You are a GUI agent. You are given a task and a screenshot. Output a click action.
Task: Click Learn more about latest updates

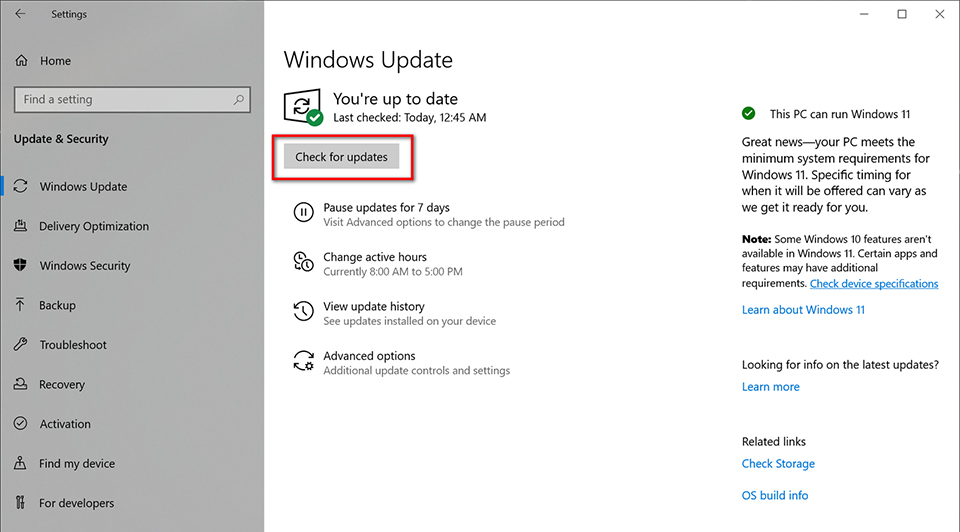pyautogui.click(x=770, y=387)
